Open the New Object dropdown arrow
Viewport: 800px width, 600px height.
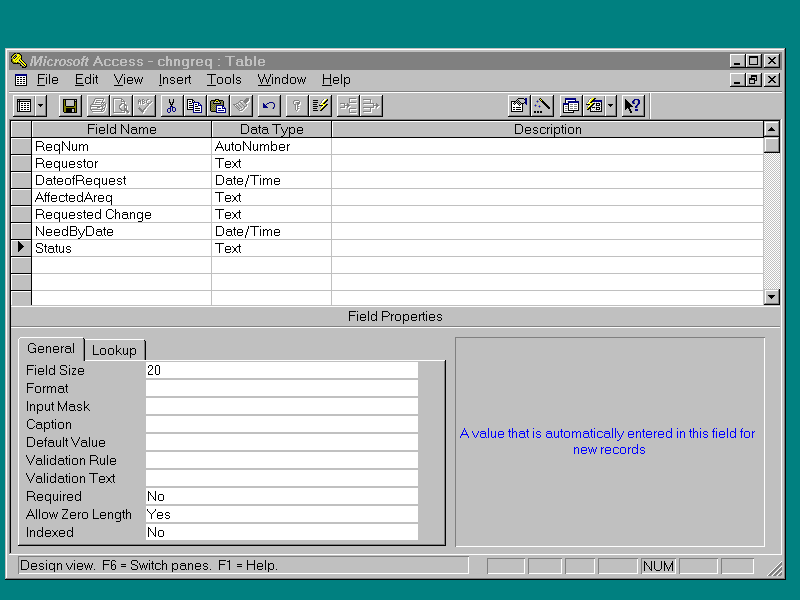click(610, 105)
